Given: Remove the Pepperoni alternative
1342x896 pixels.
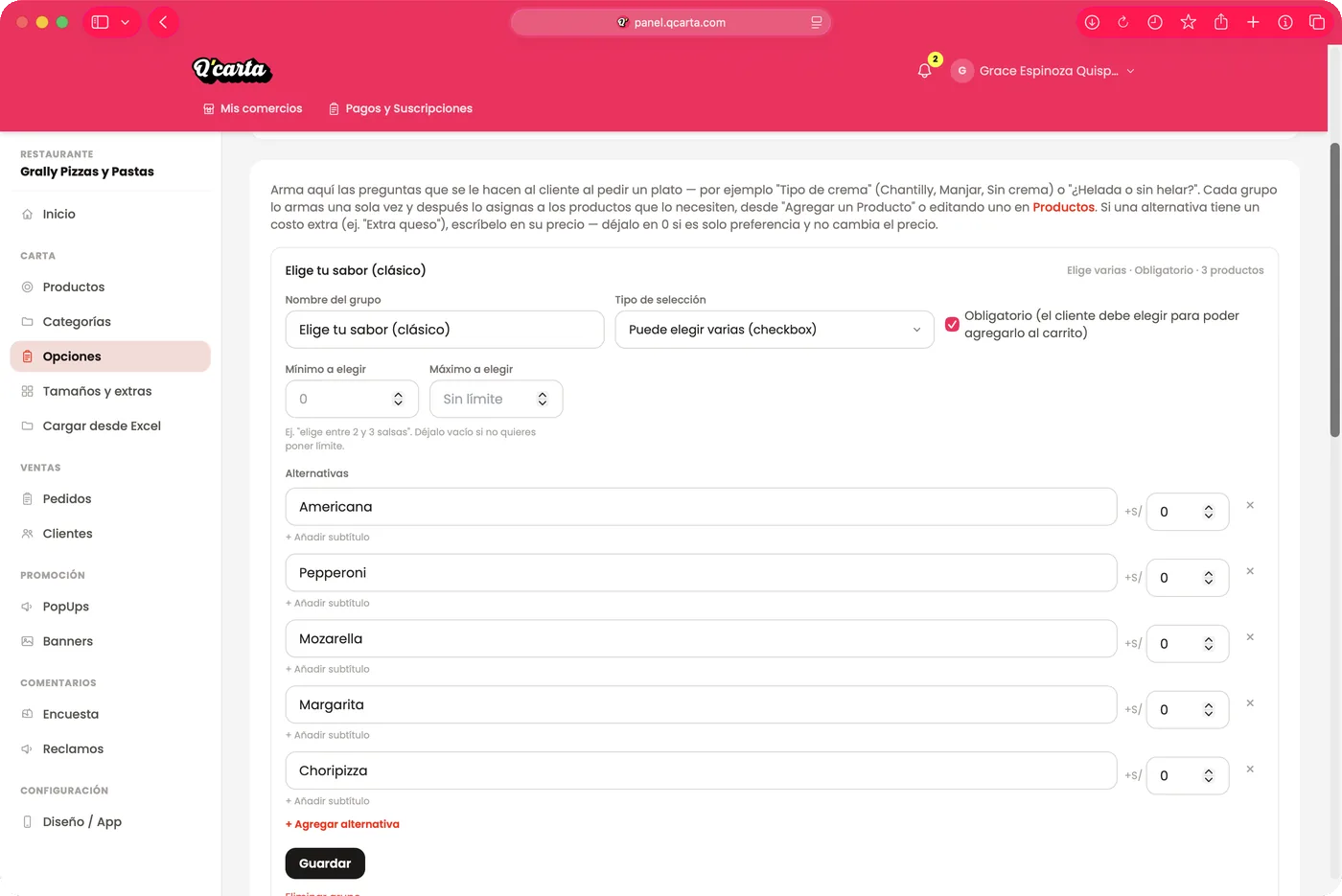Looking at the screenshot, I should coord(1250,571).
